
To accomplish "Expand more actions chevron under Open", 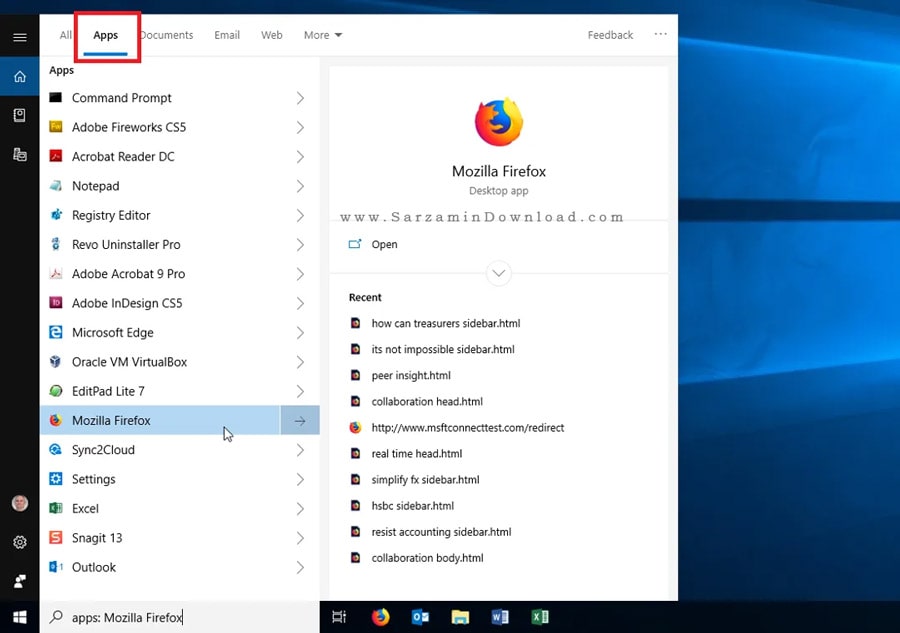I will pos(499,273).
